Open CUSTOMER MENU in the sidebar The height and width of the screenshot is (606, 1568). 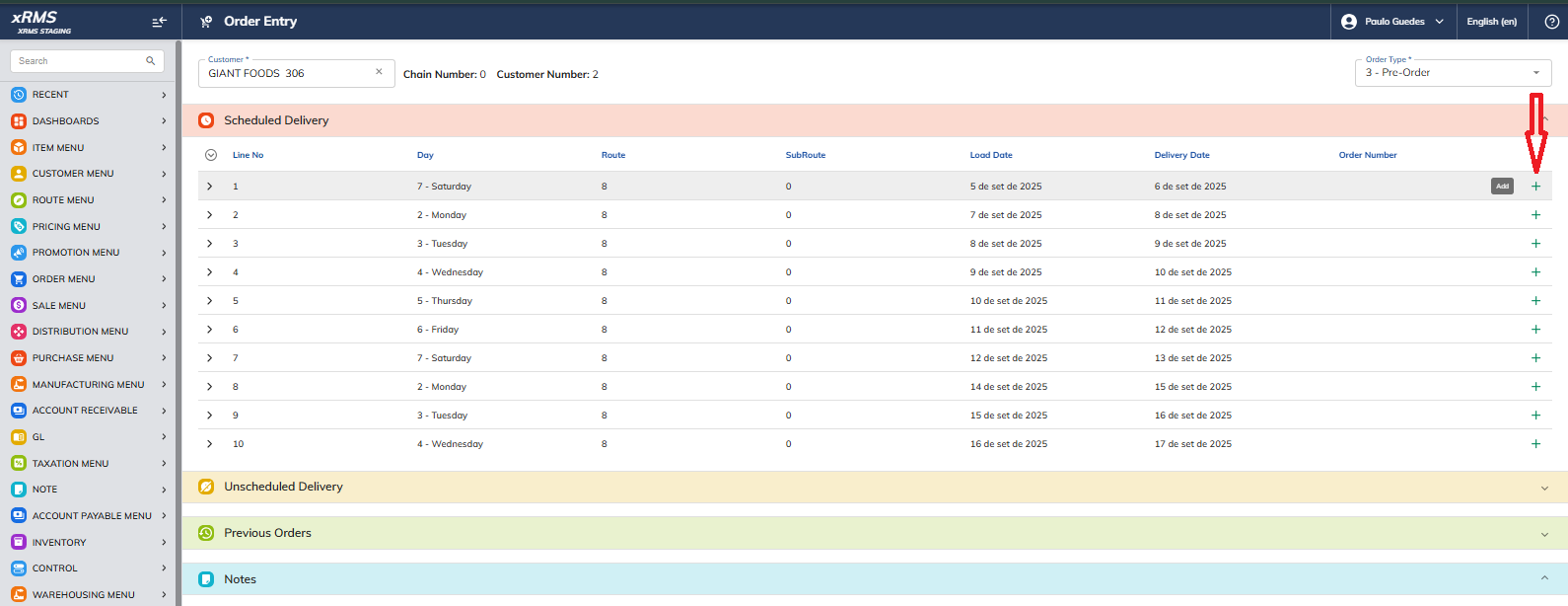click(89, 174)
